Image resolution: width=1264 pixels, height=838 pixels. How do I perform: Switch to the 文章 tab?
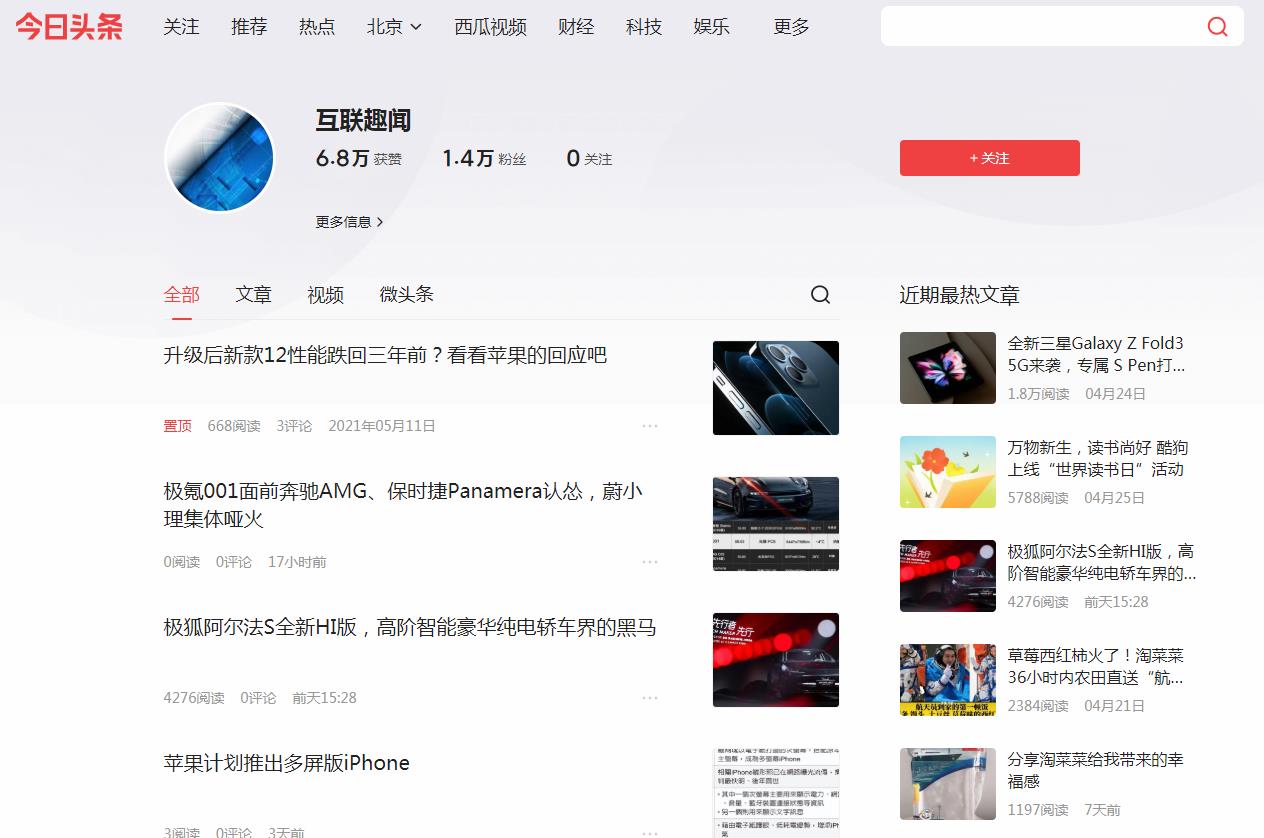point(254,295)
